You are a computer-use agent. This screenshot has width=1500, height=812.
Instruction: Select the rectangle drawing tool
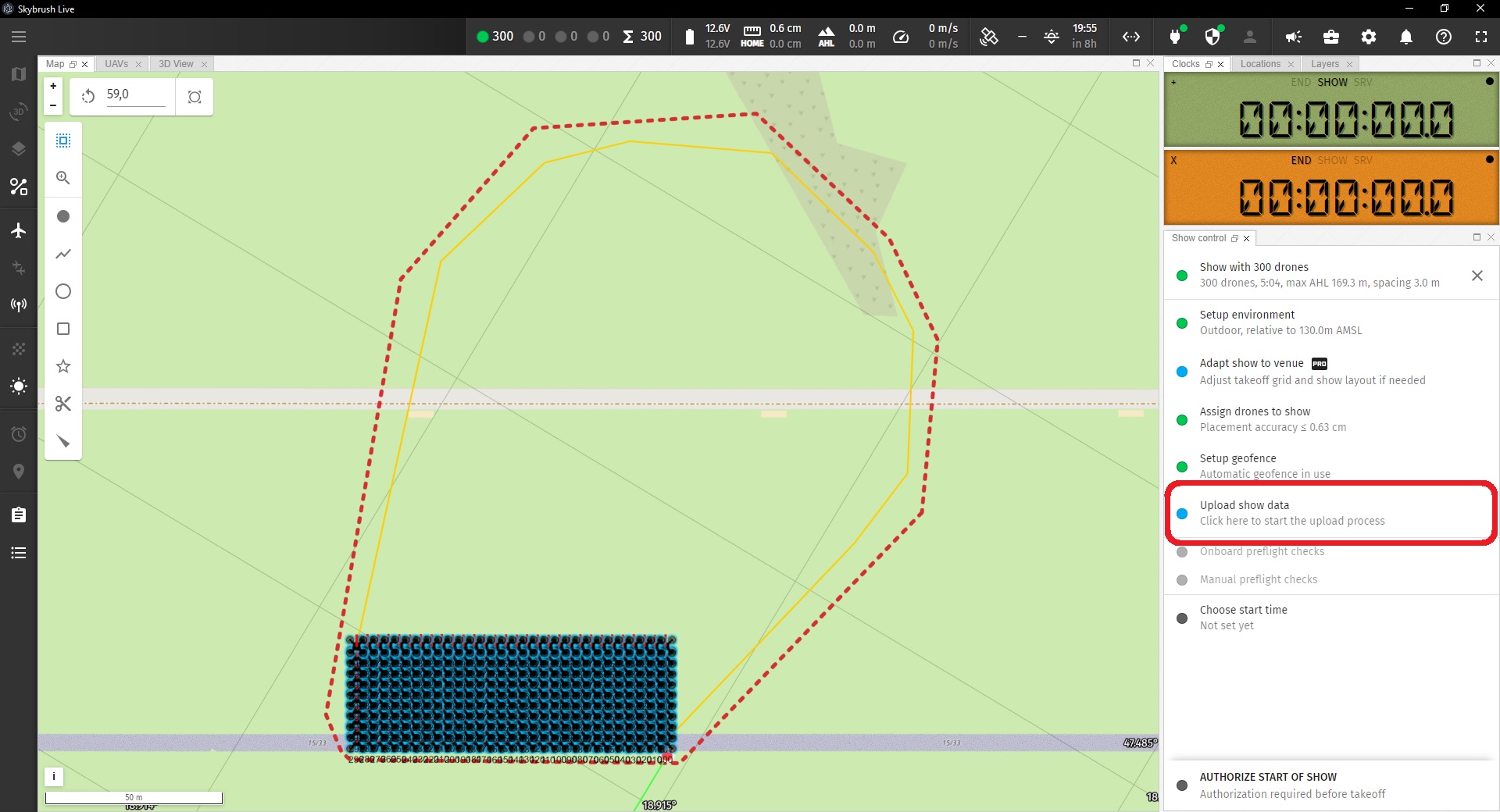63,329
